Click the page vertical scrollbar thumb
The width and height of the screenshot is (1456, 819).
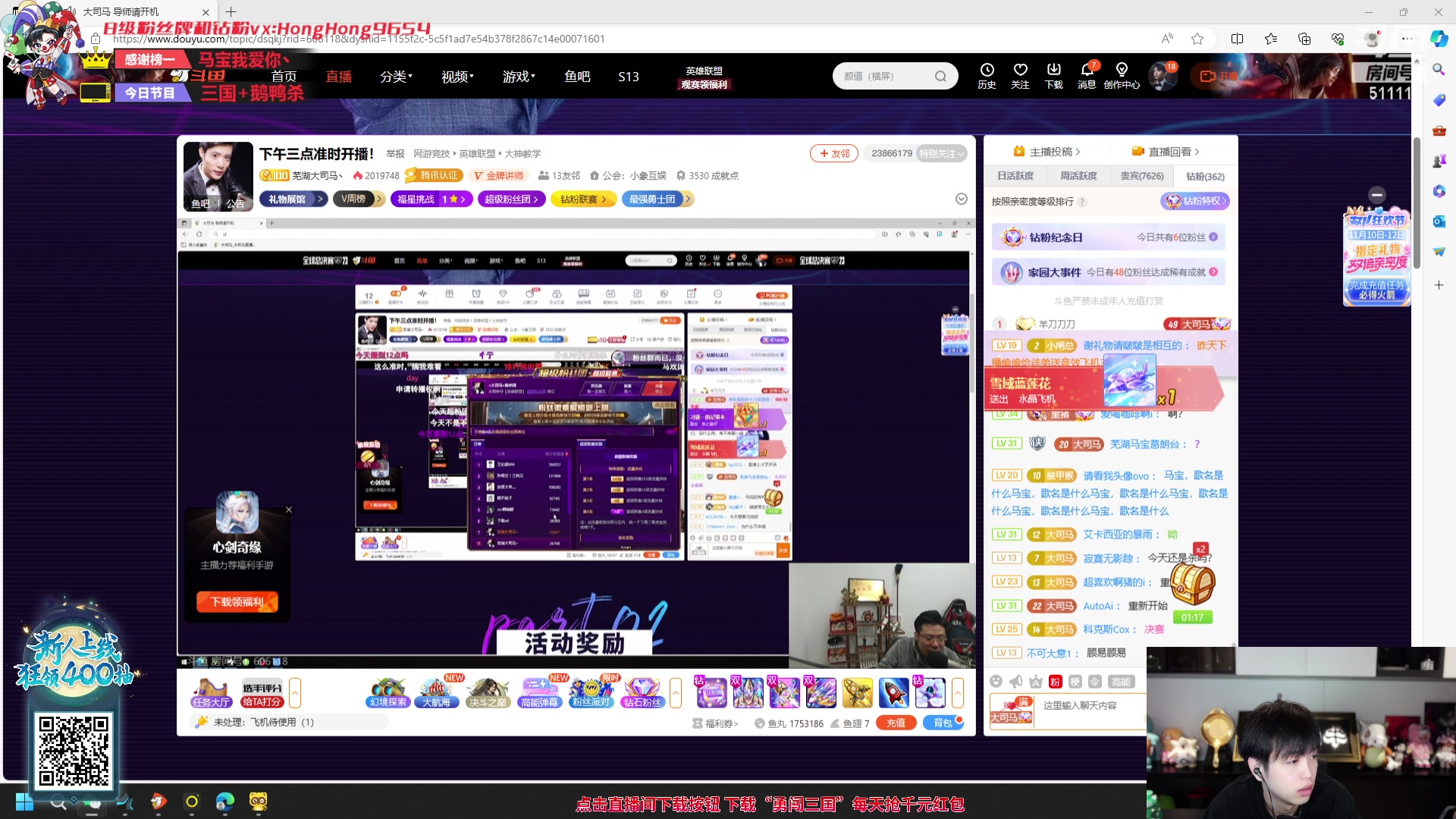click(1416, 201)
